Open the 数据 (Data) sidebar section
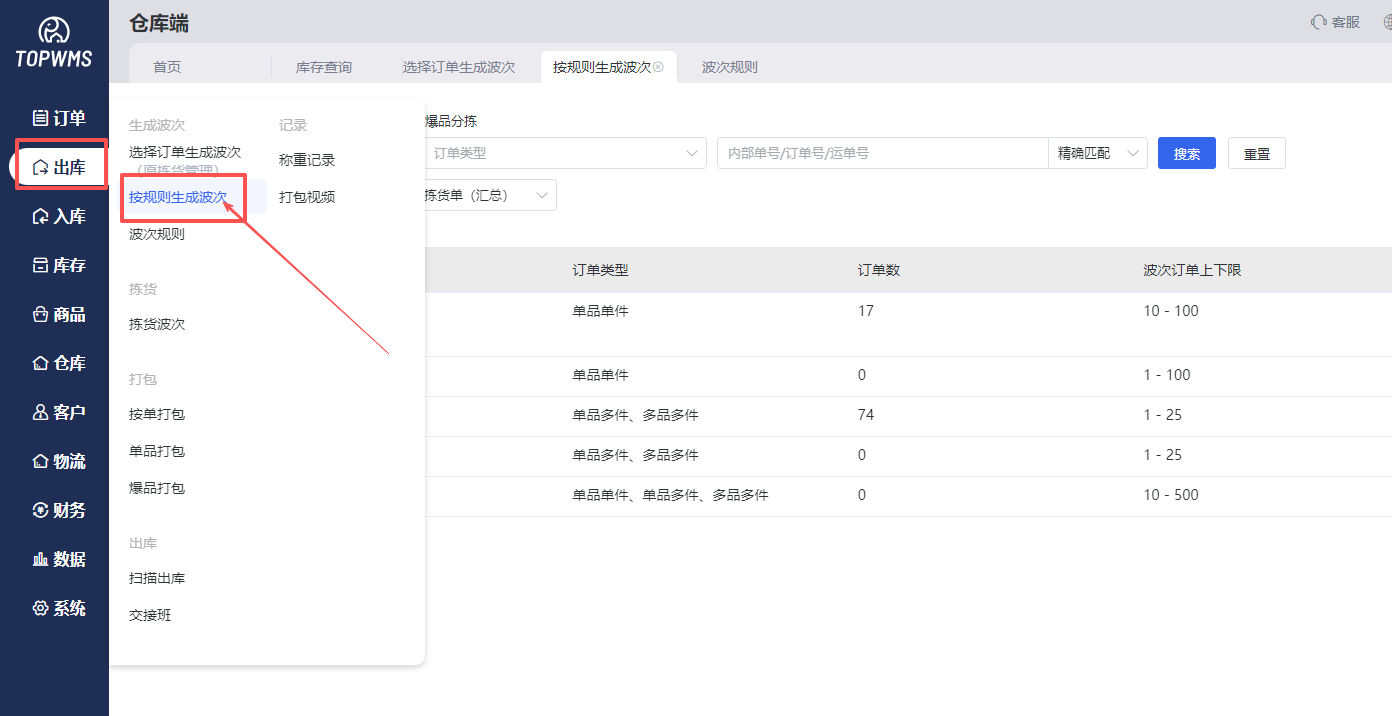The width and height of the screenshot is (1392, 716). 58,559
